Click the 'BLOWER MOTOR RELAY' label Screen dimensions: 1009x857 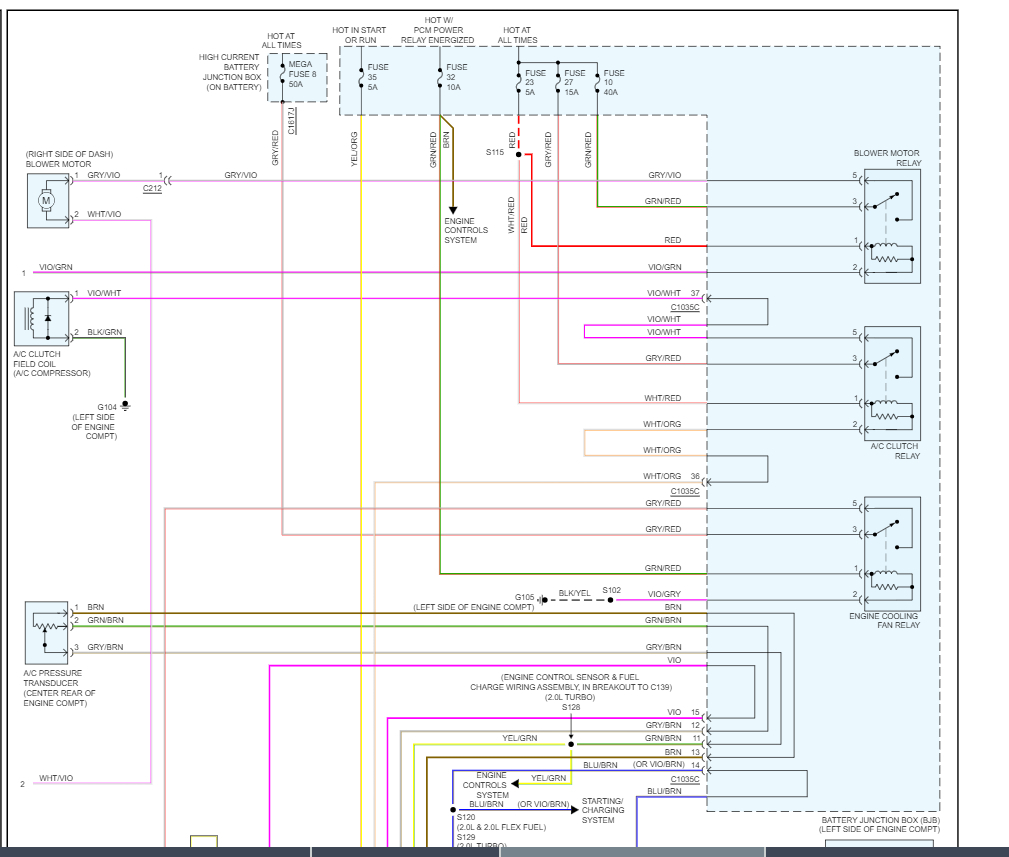pyautogui.click(x=887, y=158)
